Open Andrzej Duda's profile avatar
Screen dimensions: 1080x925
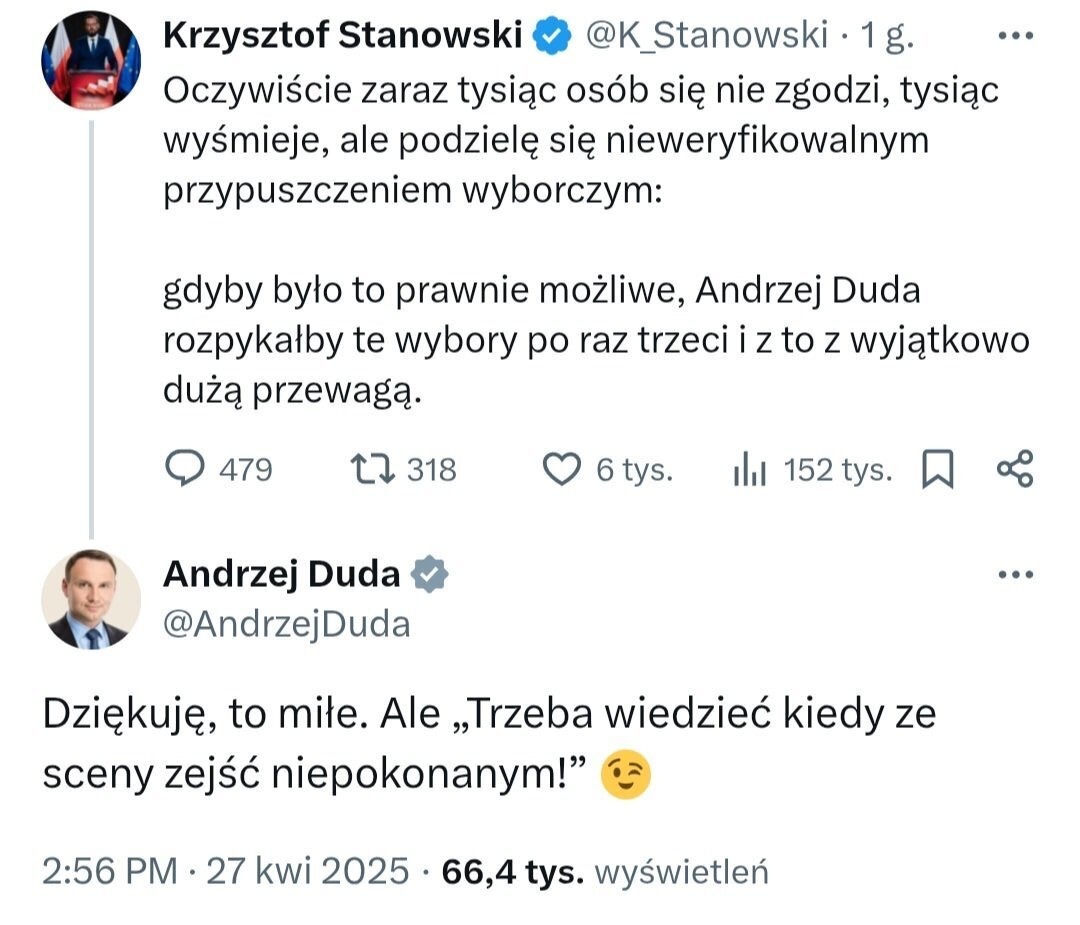(x=91, y=599)
